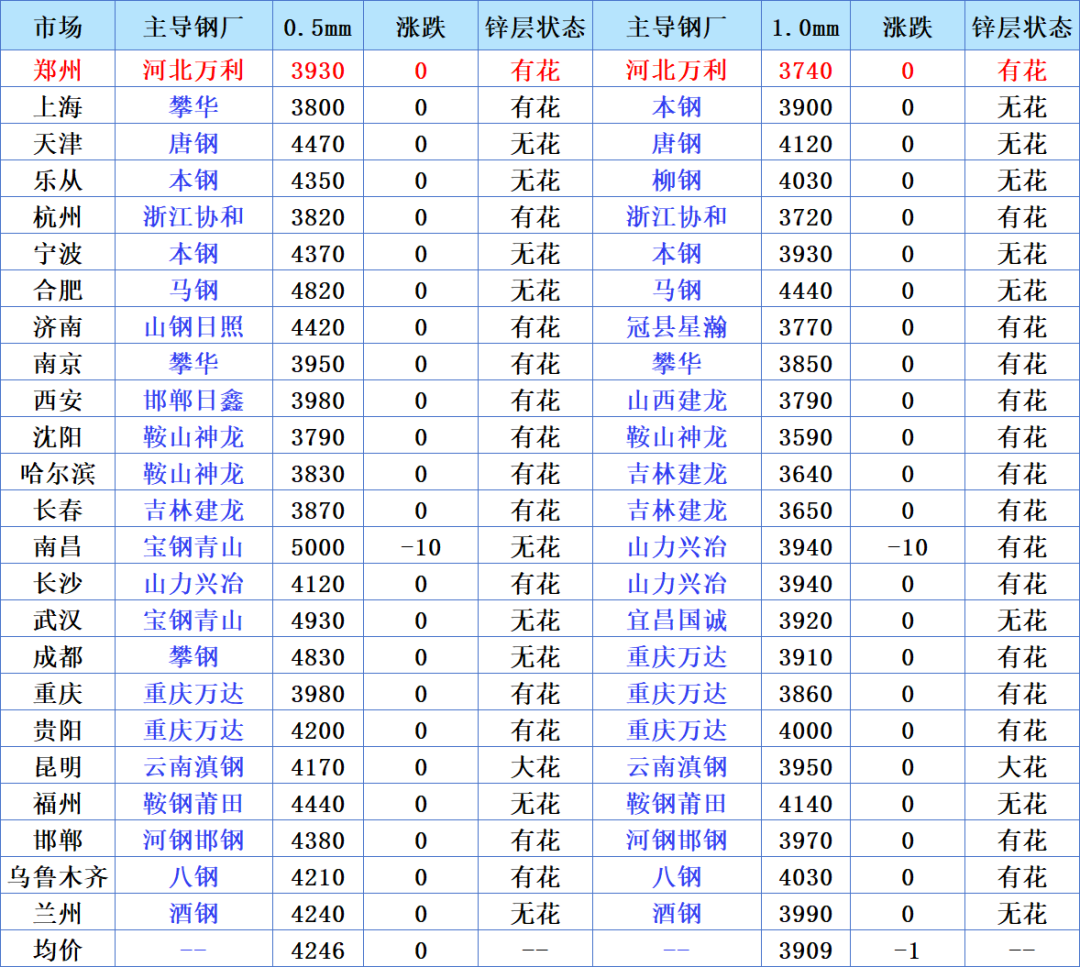Click the 攀钢 steel mill cell

click(194, 657)
